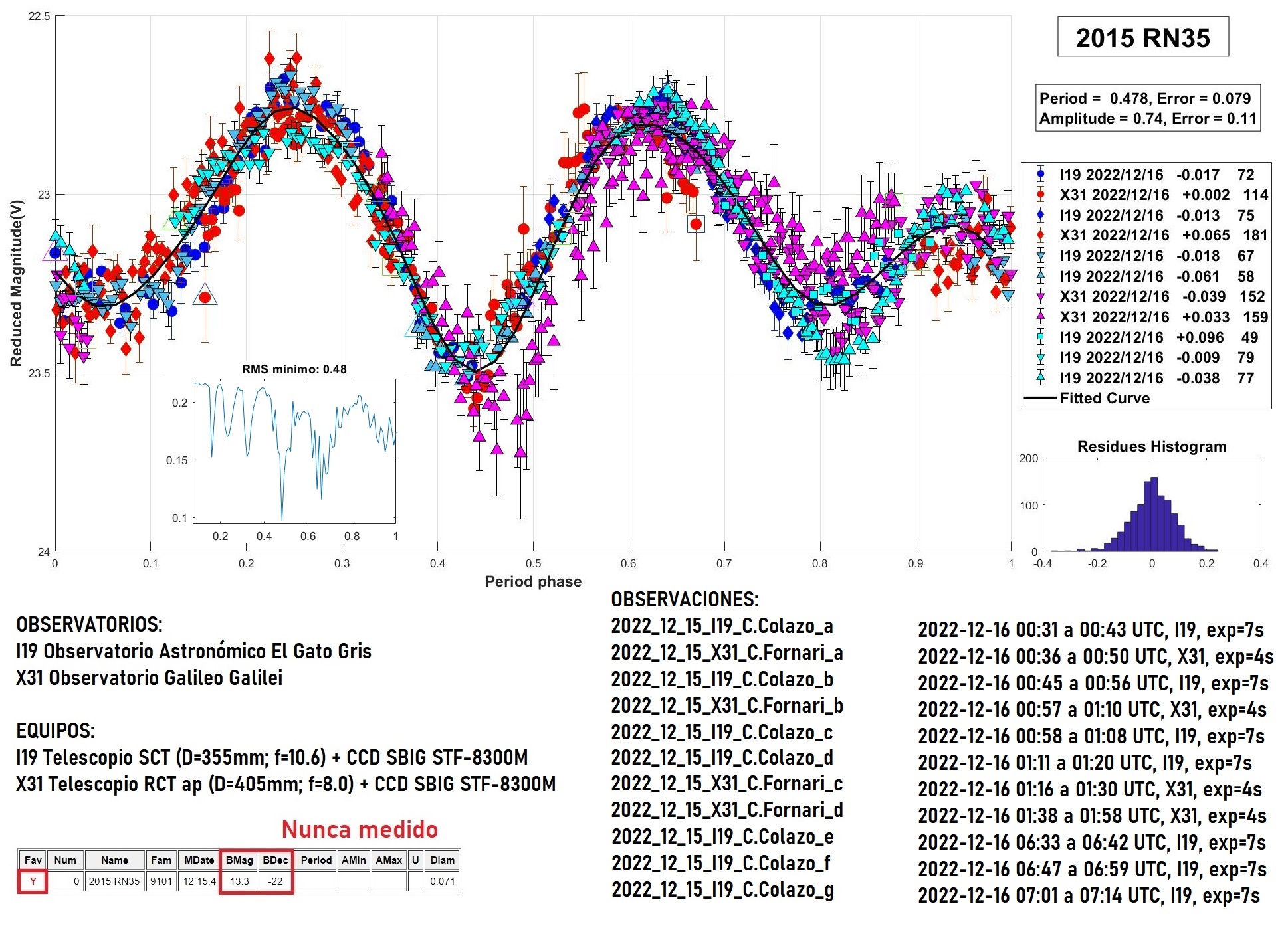Click the BMag column header
The image size is (1288, 926).
(239, 860)
